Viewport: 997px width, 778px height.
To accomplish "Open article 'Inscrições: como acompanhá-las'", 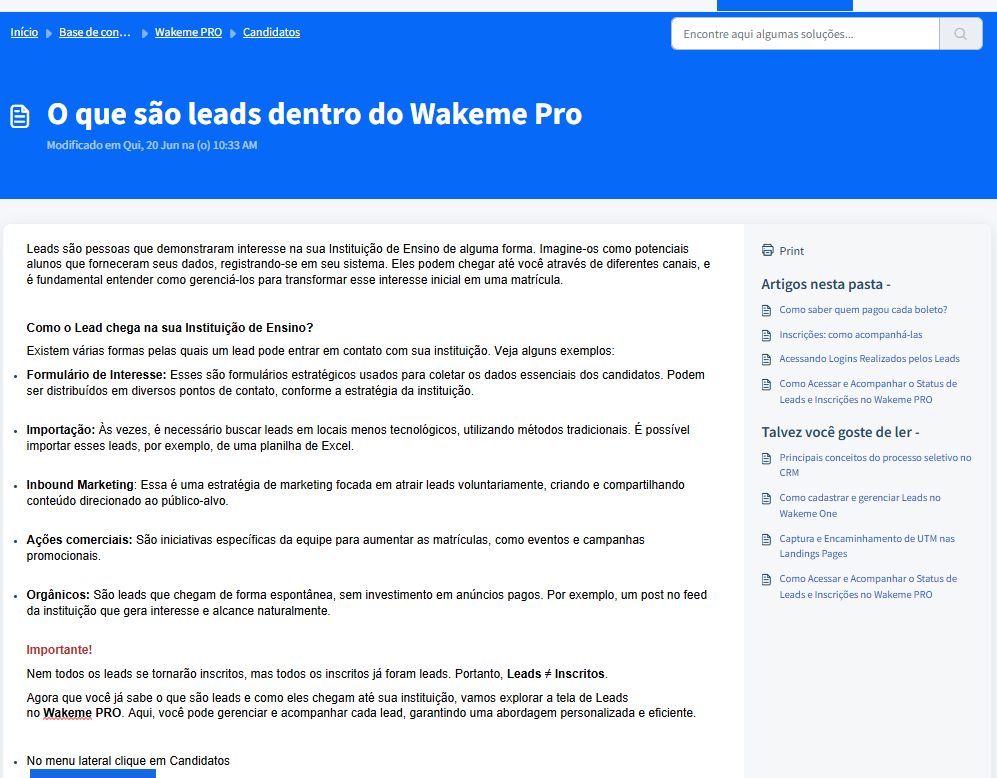I will (x=851, y=334).
